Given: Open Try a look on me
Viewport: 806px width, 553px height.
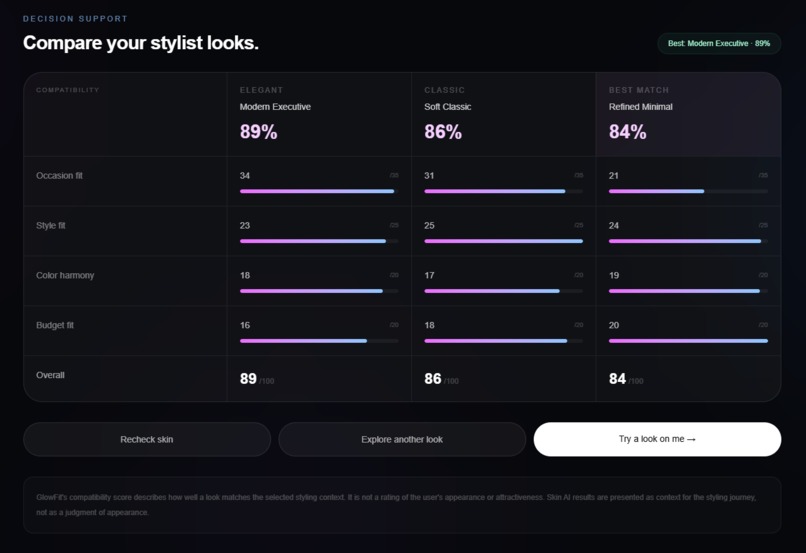Looking at the screenshot, I should tap(657, 439).
